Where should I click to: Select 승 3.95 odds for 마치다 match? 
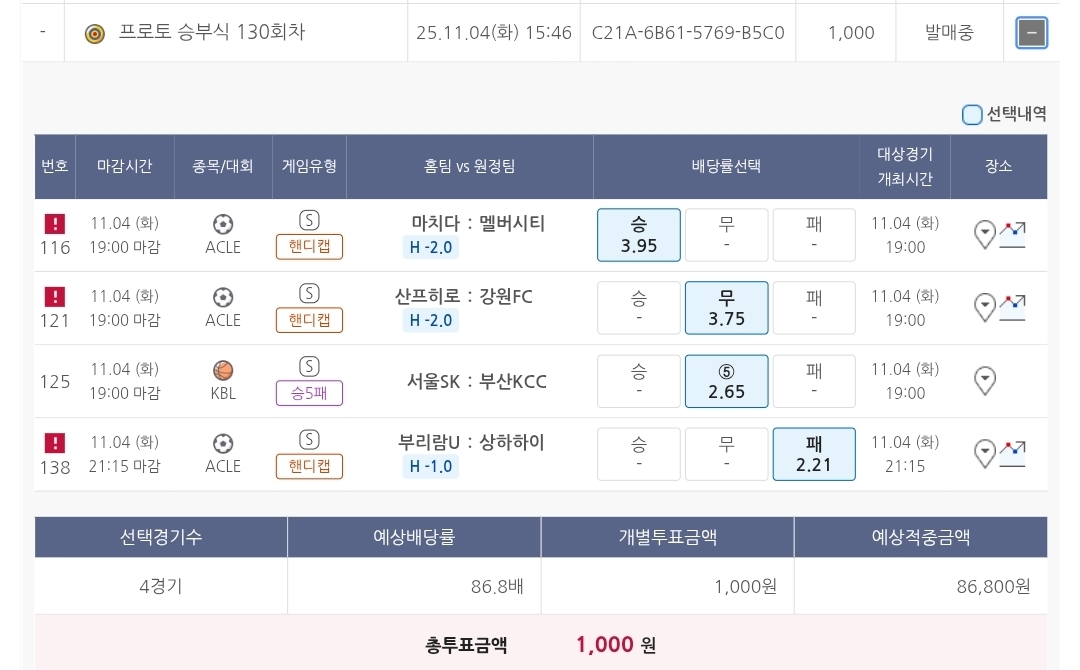coord(639,235)
